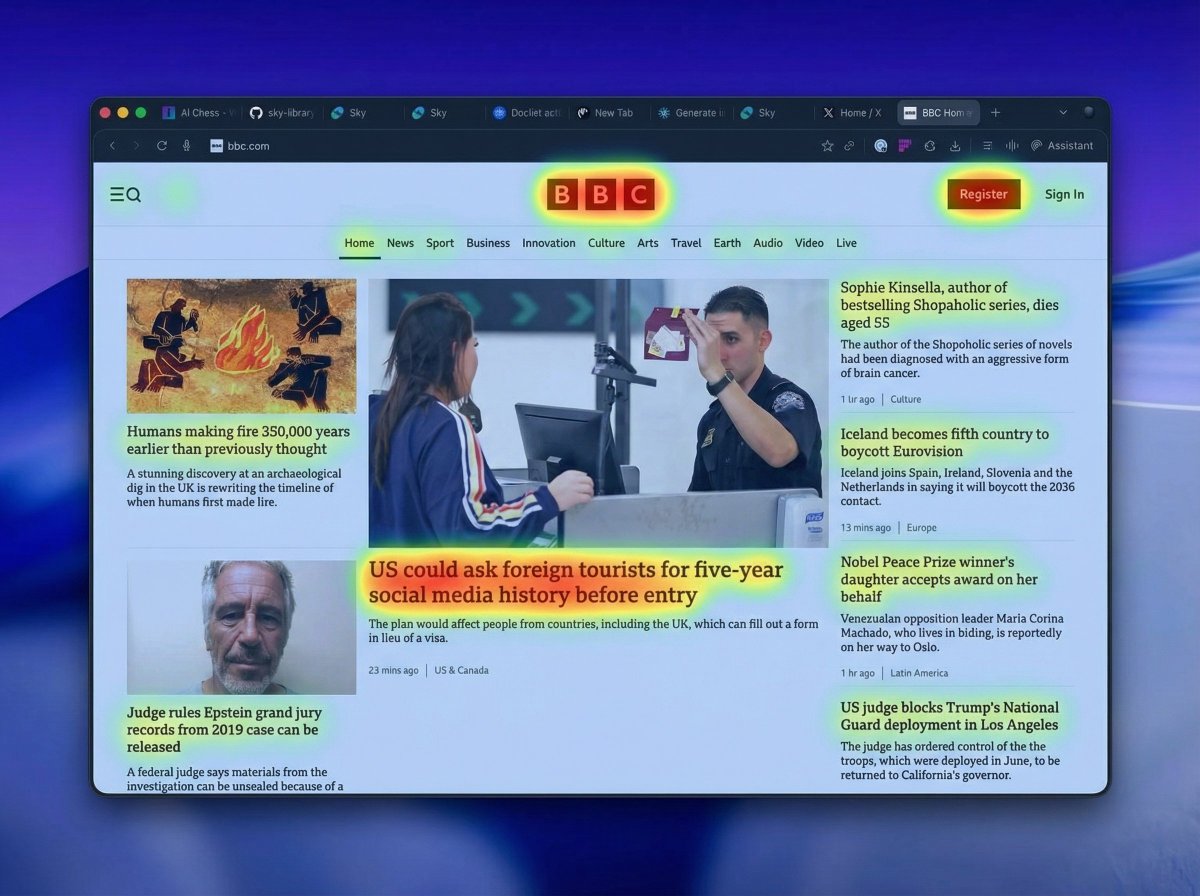This screenshot has height=896, width=1200.
Task: Click the Sign In link
Action: click(1064, 195)
